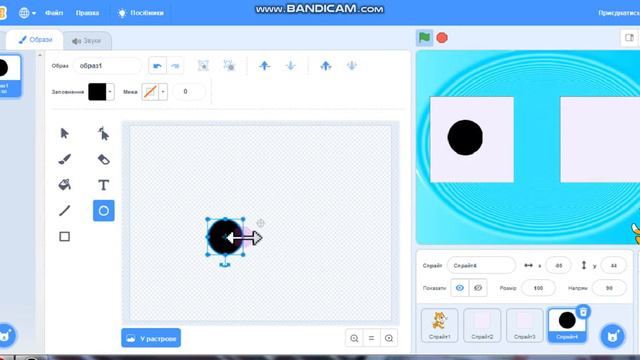This screenshot has height=360, width=640.
Task: Select the Circle tool
Action: click(104, 211)
